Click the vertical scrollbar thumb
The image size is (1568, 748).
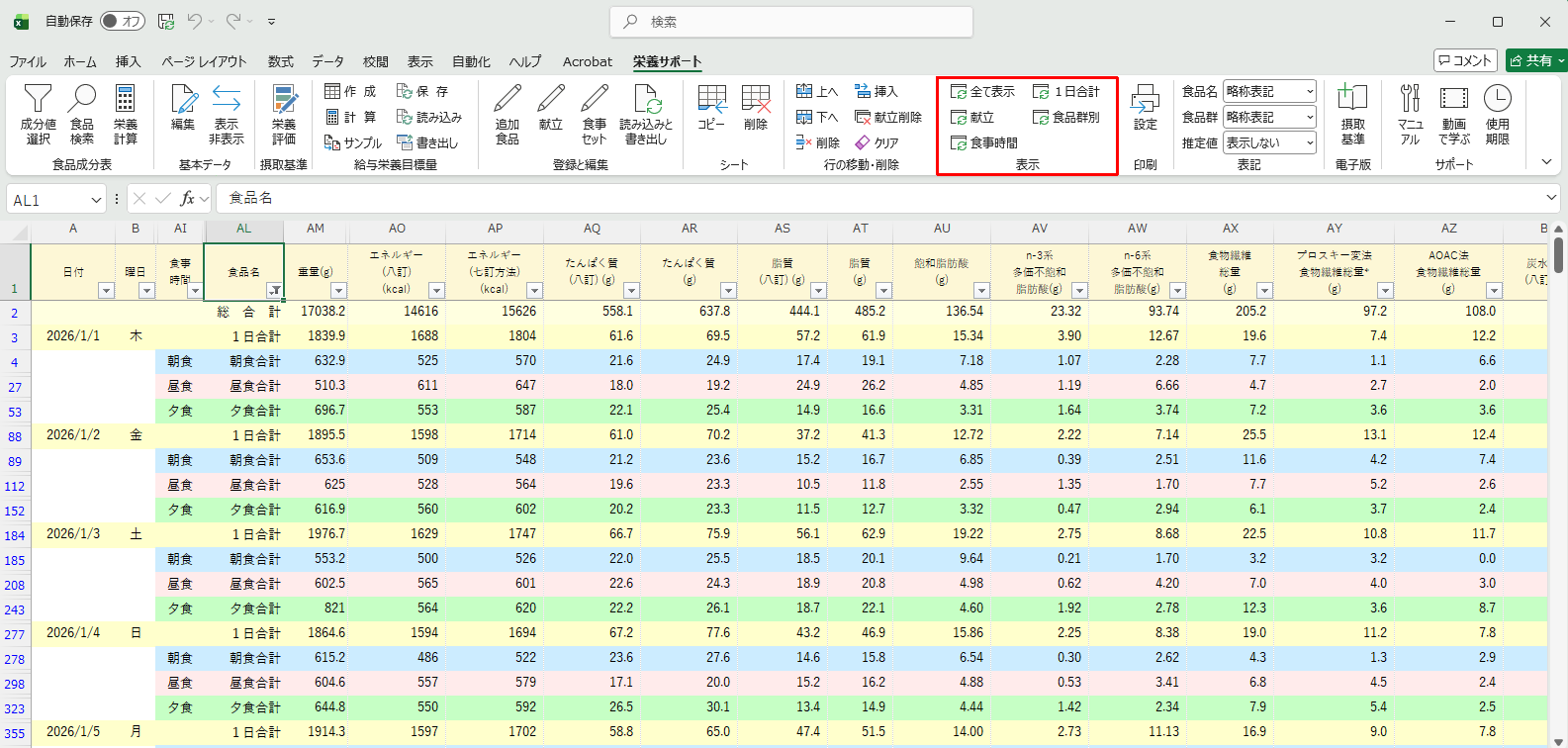[1558, 254]
